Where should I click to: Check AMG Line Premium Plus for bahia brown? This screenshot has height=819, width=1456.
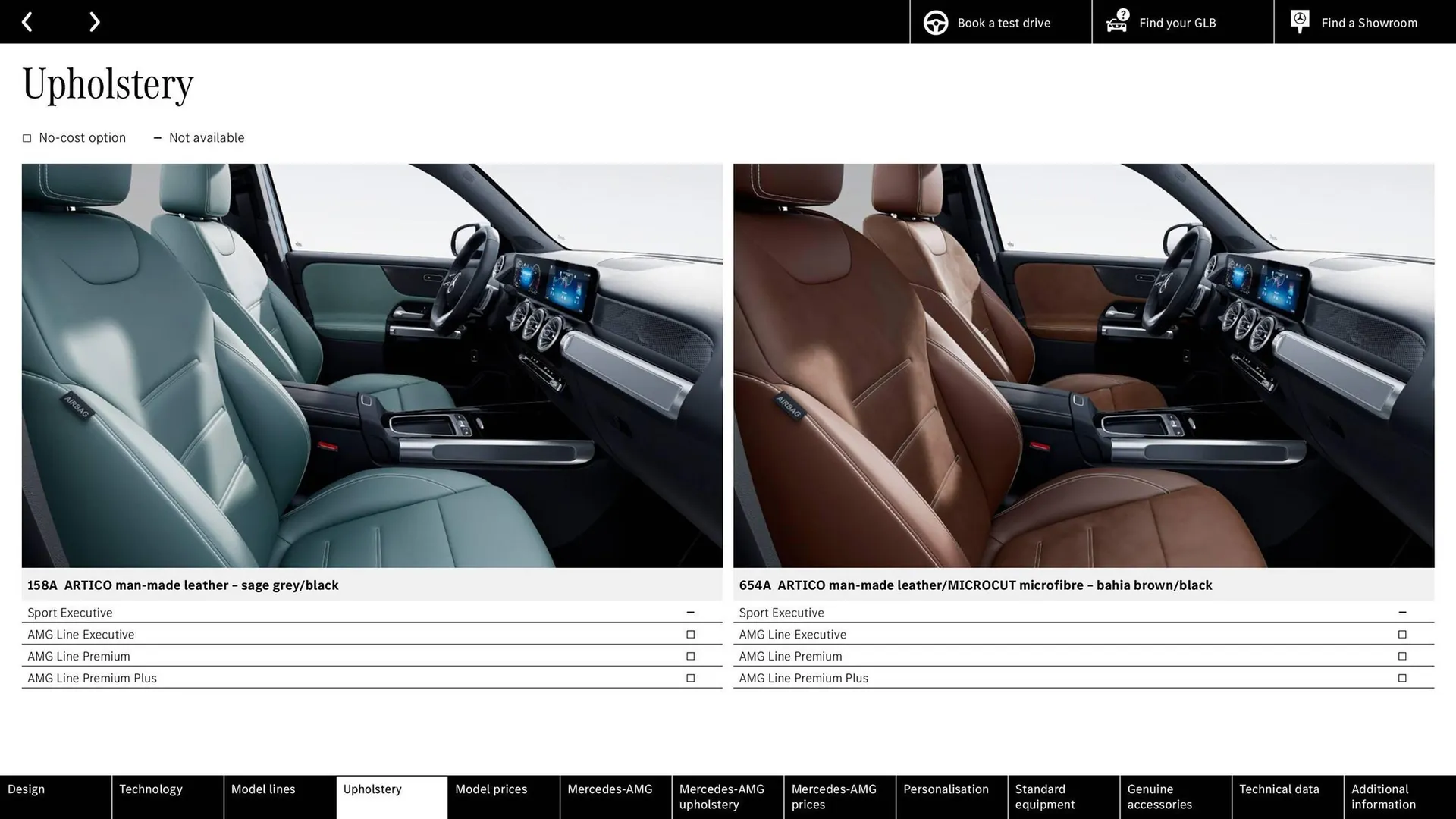(1403, 678)
